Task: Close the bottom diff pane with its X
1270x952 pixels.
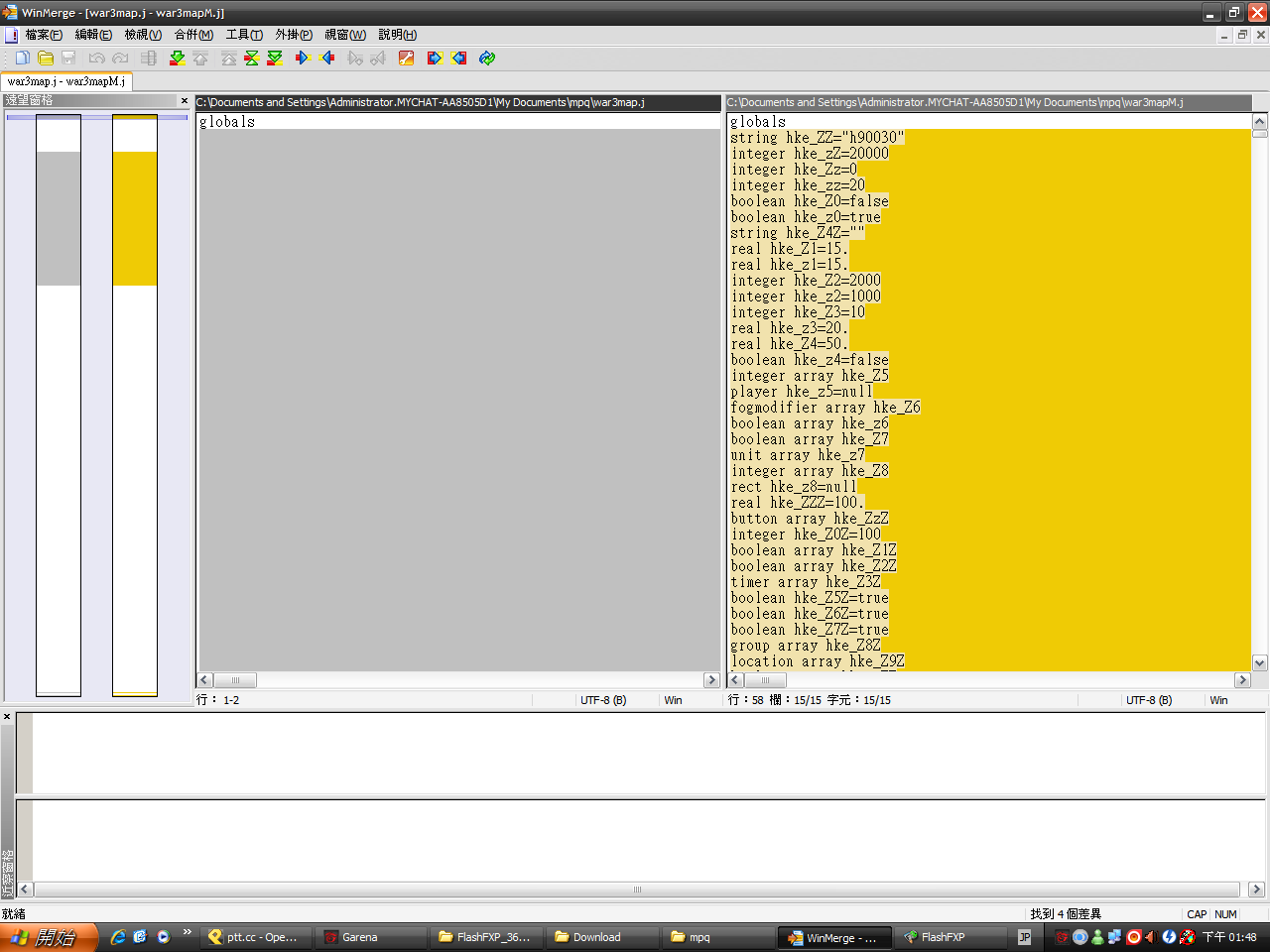Action: [6, 716]
